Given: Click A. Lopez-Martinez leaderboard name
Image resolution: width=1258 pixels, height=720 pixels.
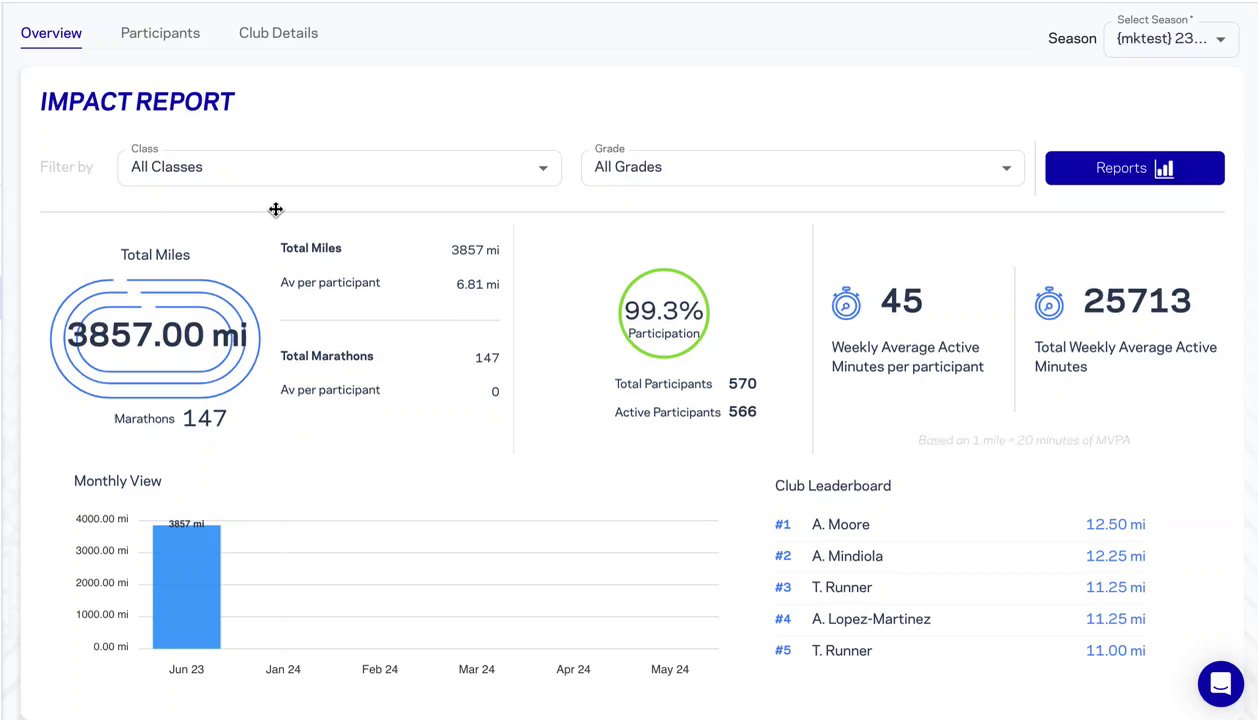Looking at the screenshot, I should (871, 619).
